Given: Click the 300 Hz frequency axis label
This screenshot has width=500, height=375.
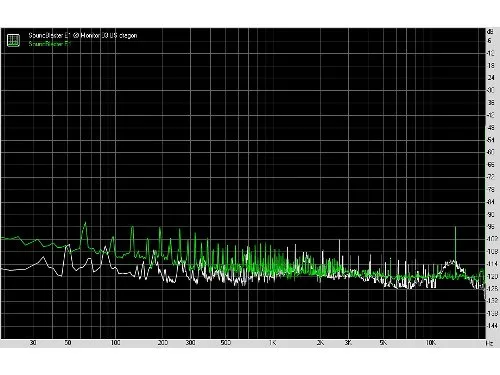Looking at the screenshot, I should click(190, 343).
